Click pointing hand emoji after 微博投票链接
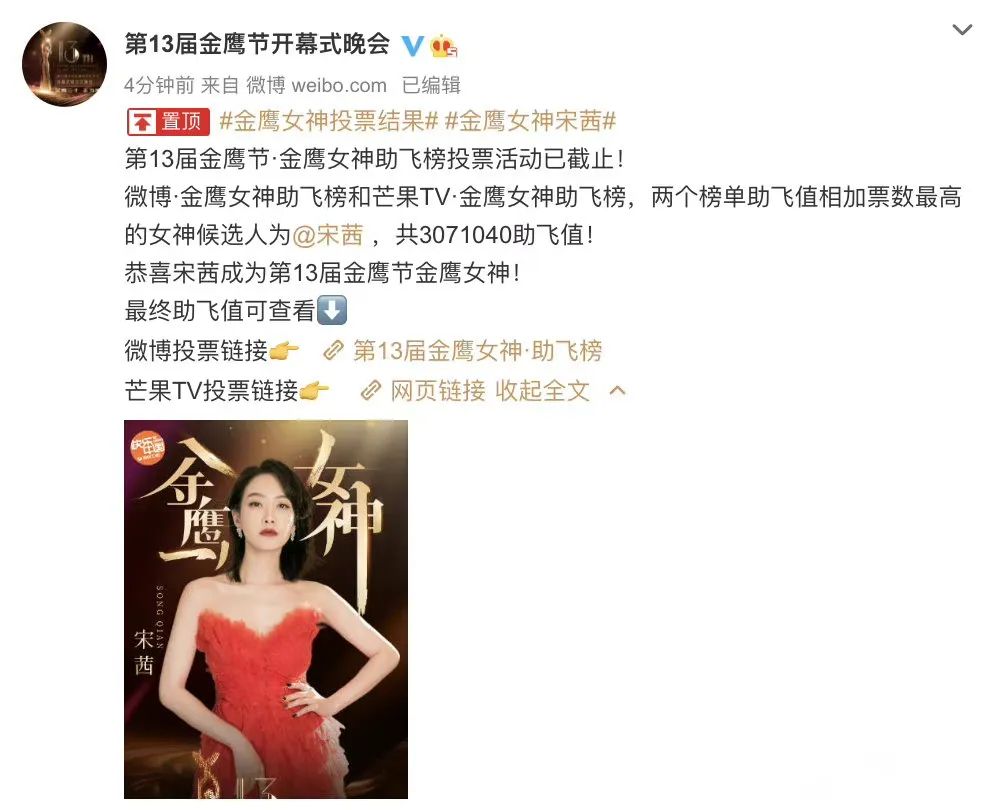 284,352
